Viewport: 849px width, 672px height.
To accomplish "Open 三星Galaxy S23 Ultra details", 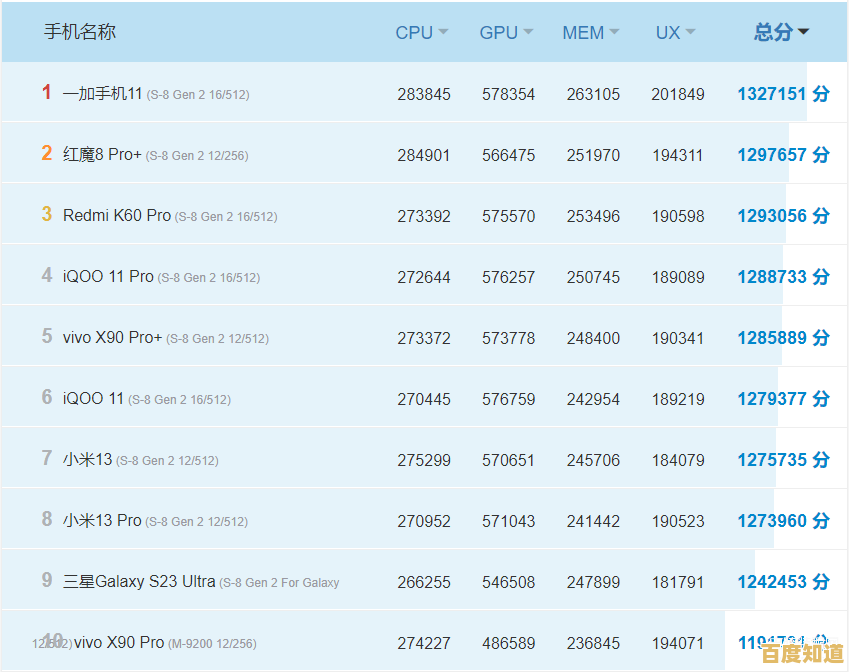I will tap(139, 581).
